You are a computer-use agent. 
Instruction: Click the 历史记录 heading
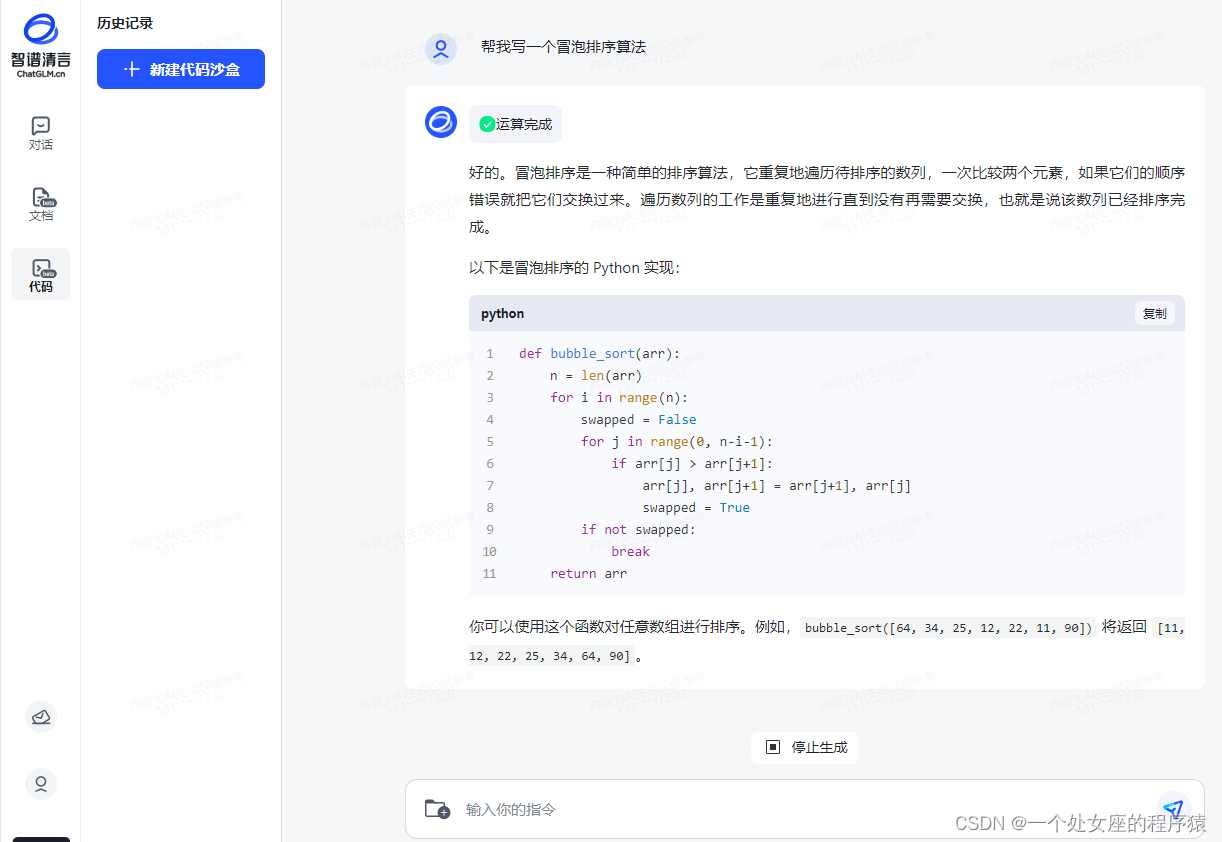pyautogui.click(x=125, y=23)
